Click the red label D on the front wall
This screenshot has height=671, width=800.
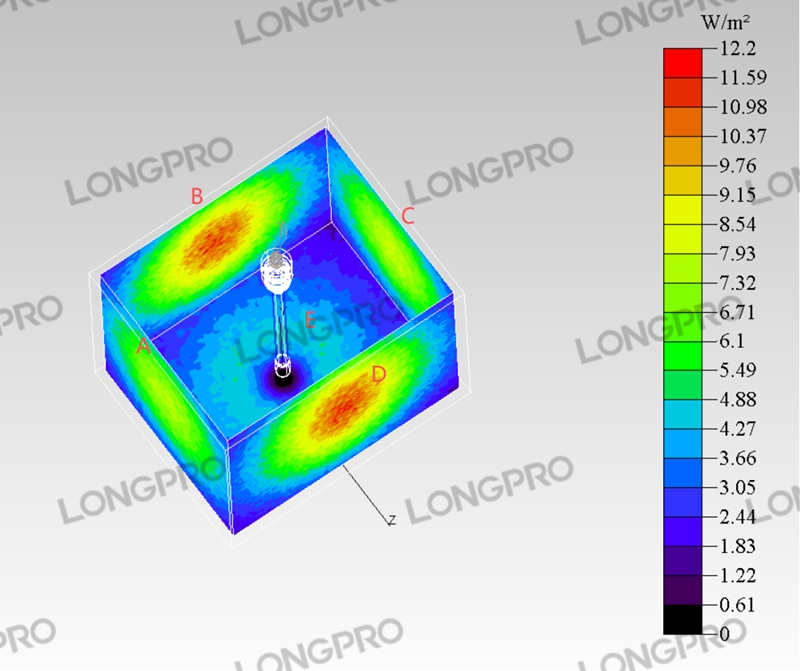[x=378, y=375]
